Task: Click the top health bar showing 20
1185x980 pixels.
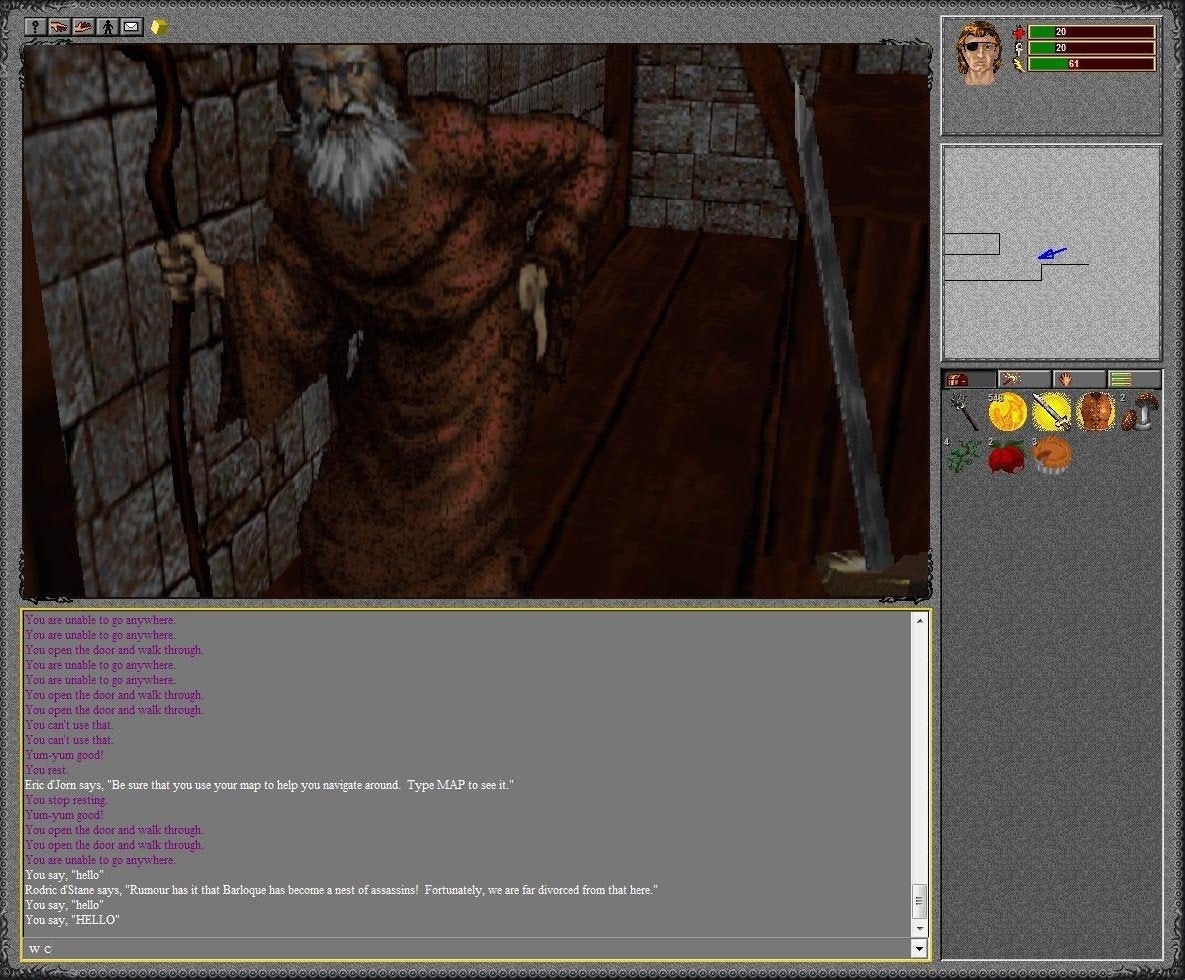Action: pos(1092,32)
